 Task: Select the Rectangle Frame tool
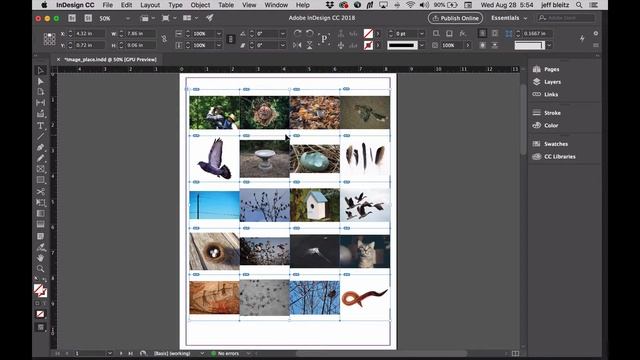[x=40, y=169]
